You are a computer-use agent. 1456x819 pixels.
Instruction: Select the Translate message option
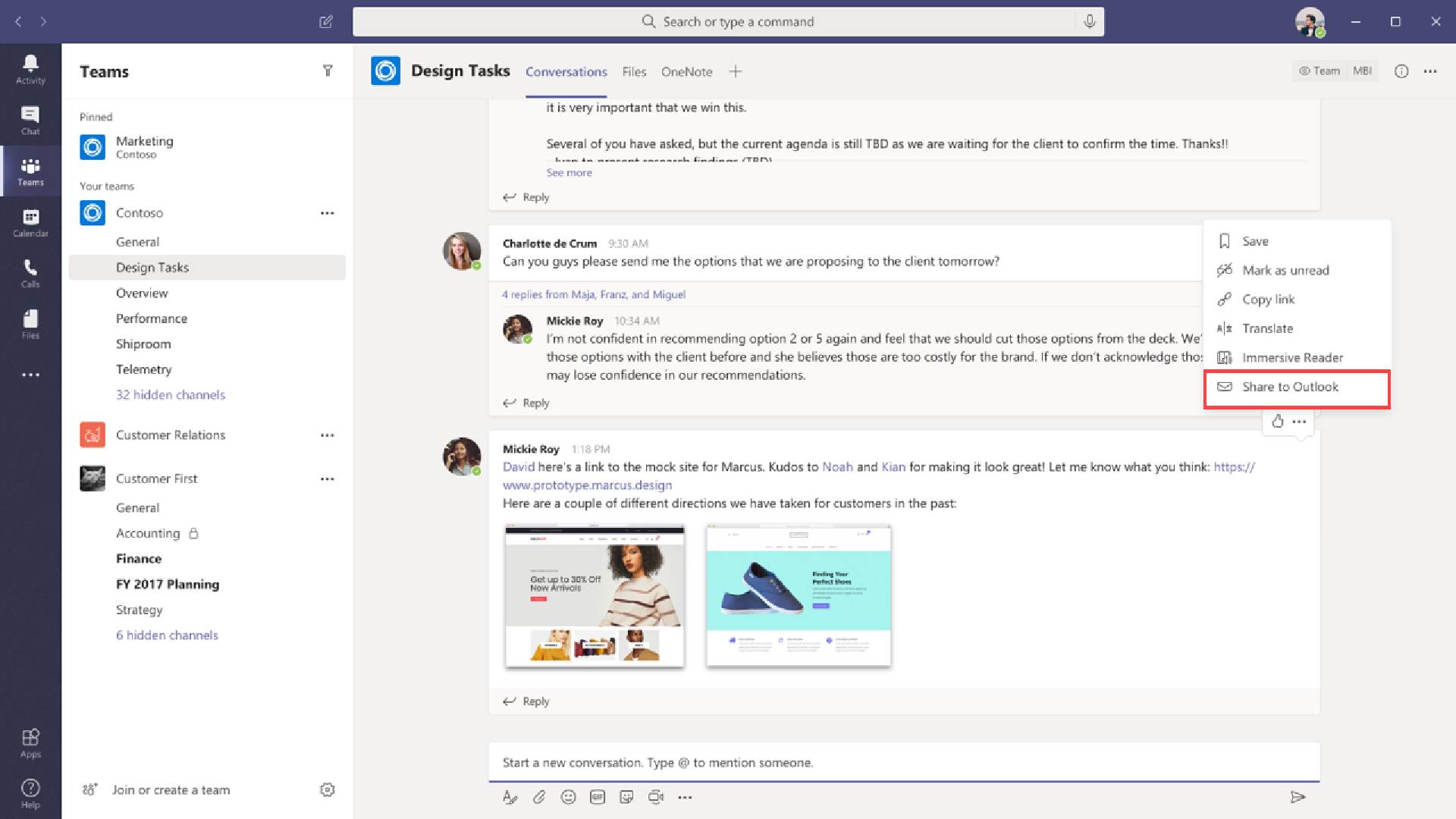1266,328
